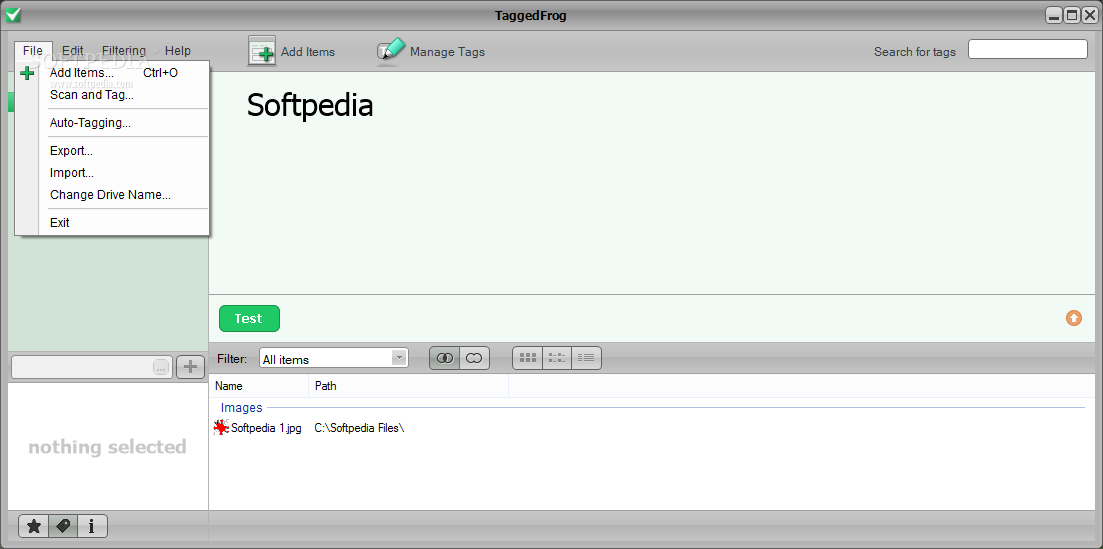Switch to tiles view icon
Screen dimensions: 1103x549
point(557,358)
